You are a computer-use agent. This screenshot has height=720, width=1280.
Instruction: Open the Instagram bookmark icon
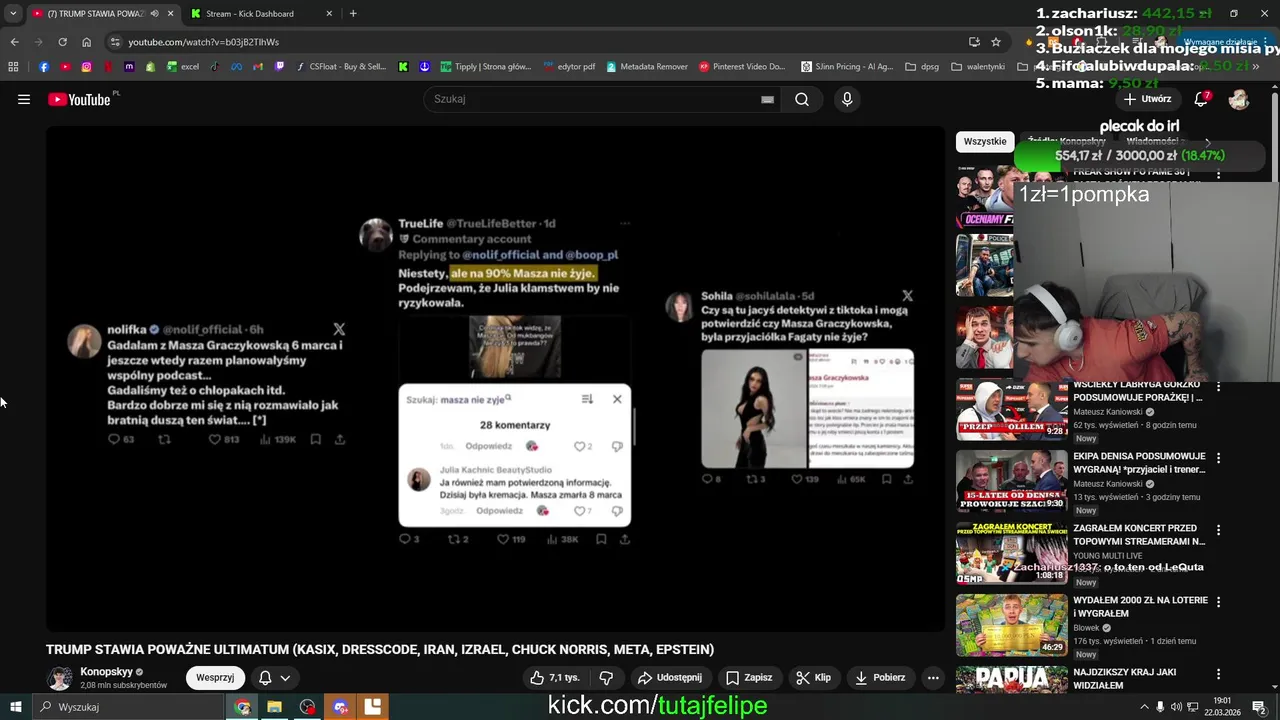tap(87, 67)
